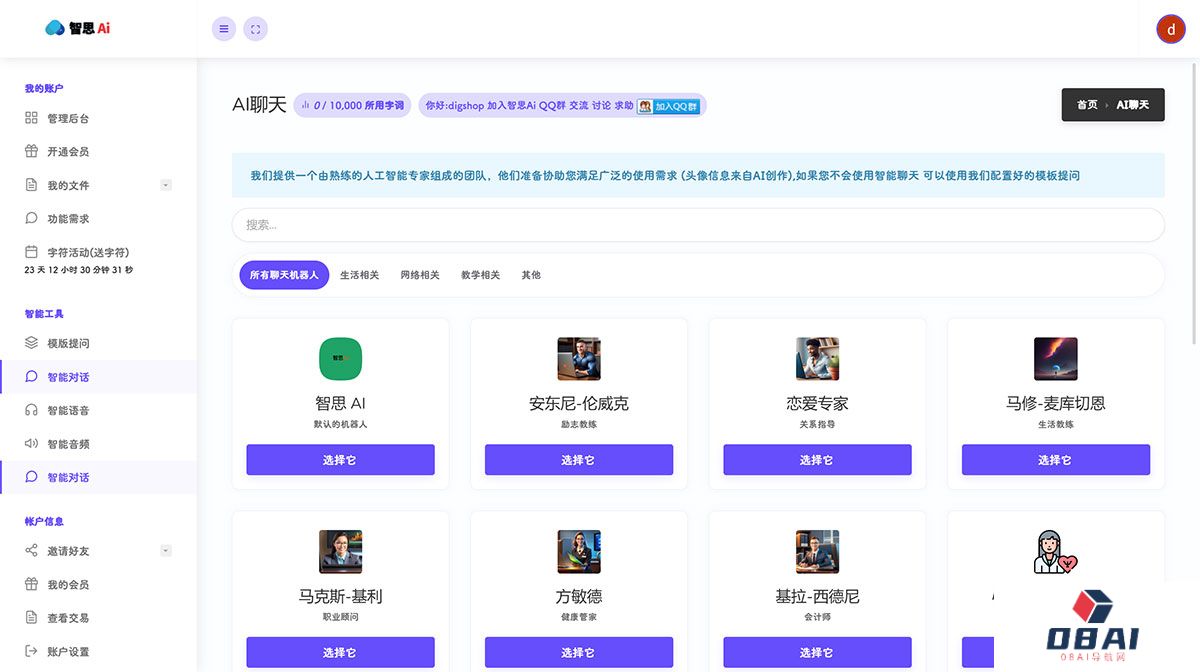The height and width of the screenshot is (672, 1200).
Task: Click the 会计师 label under 基拉-西德尼
Action: pyautogui.click(x=817, y=617)
